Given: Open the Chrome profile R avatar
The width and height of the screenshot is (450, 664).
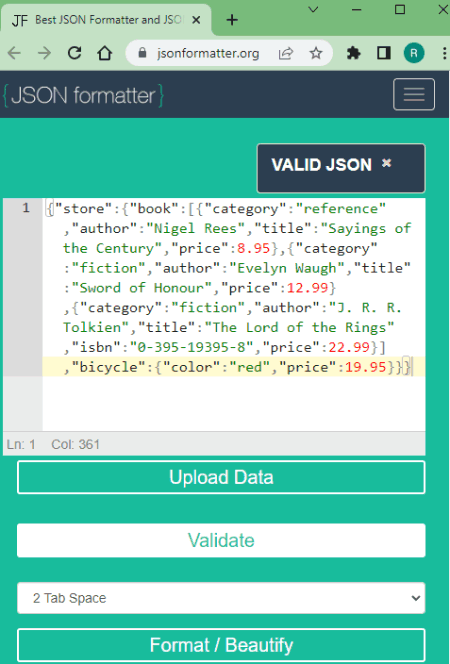Looking at the screenshot, I should [414, 53].
